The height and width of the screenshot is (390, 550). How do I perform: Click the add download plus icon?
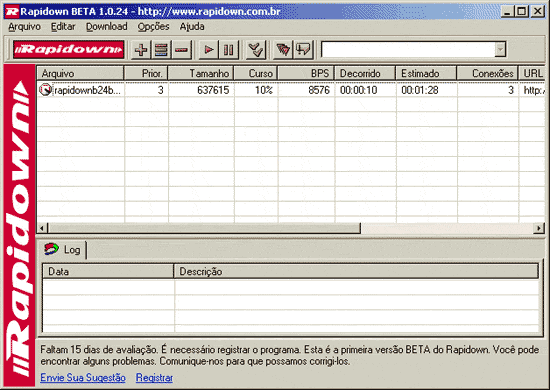click(141, 49)
